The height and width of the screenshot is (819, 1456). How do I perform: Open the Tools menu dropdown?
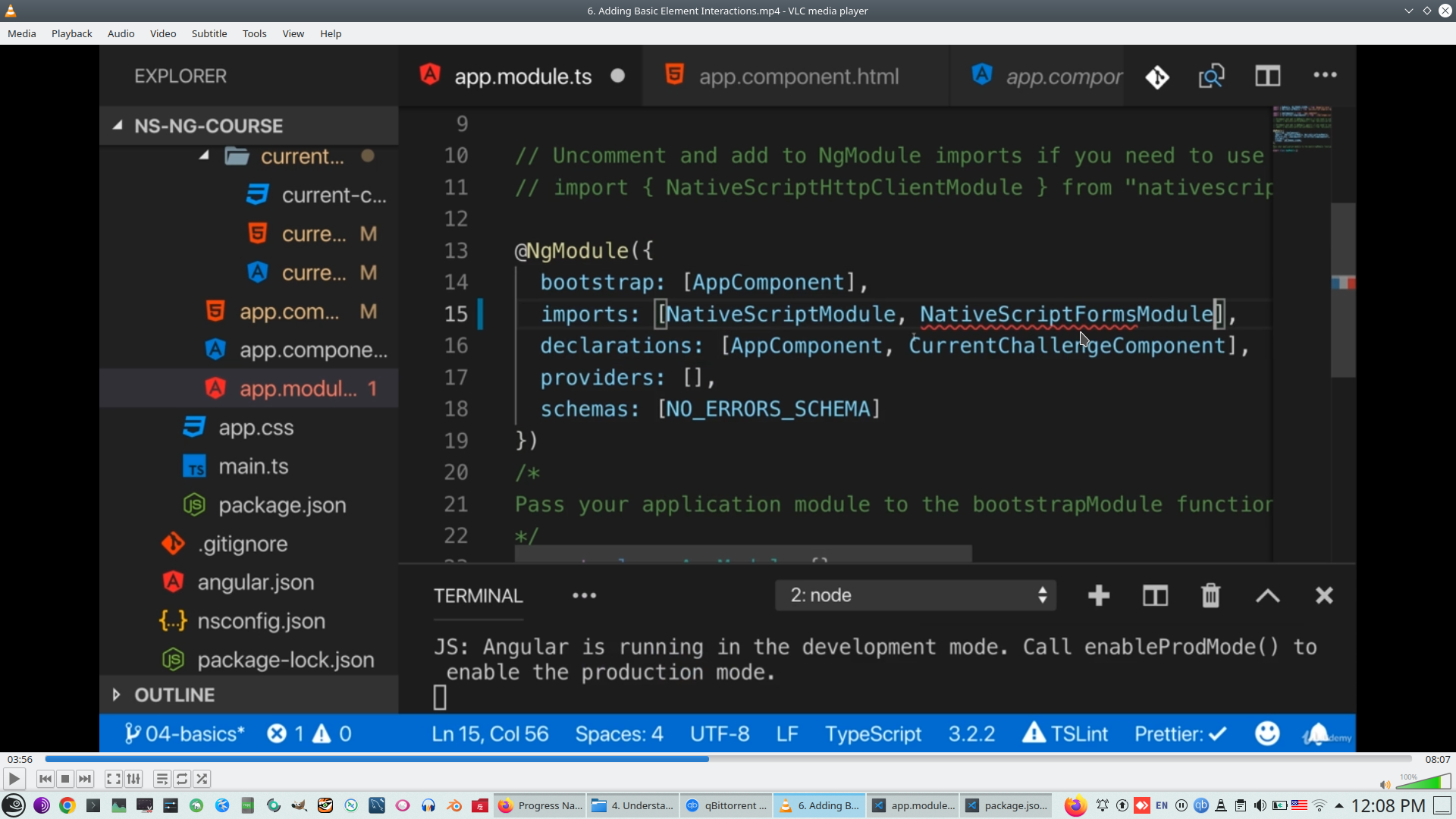click(x=254, y=33)
